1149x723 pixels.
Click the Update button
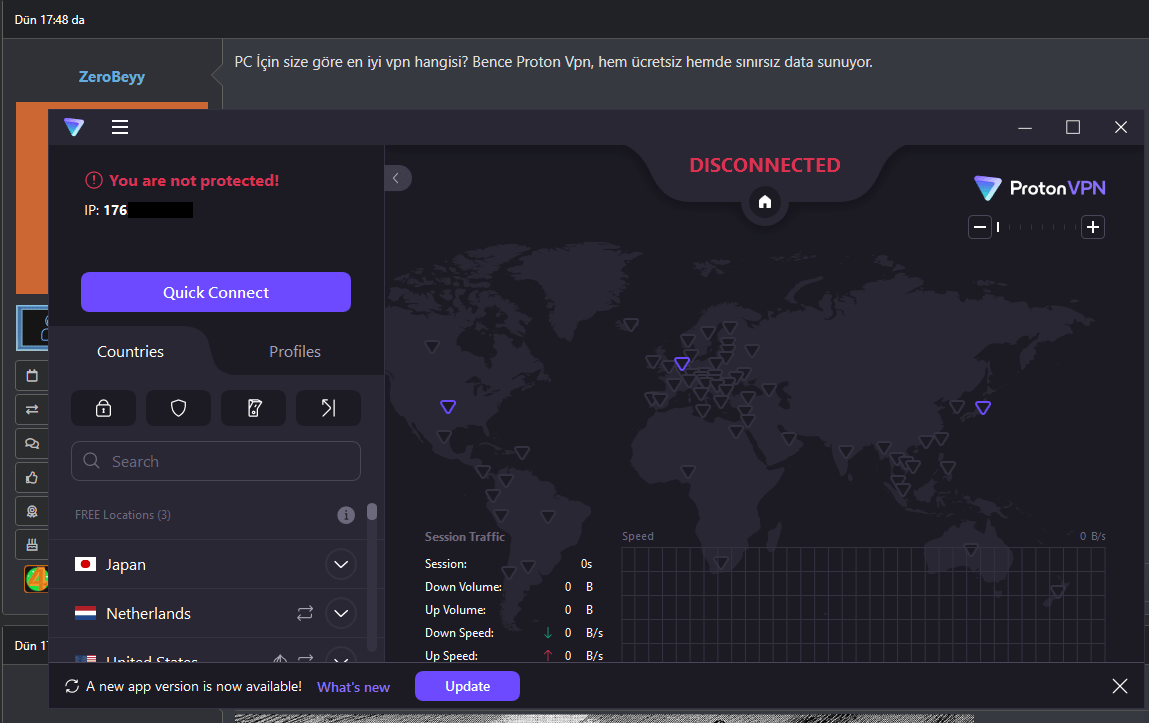[468, 686]
